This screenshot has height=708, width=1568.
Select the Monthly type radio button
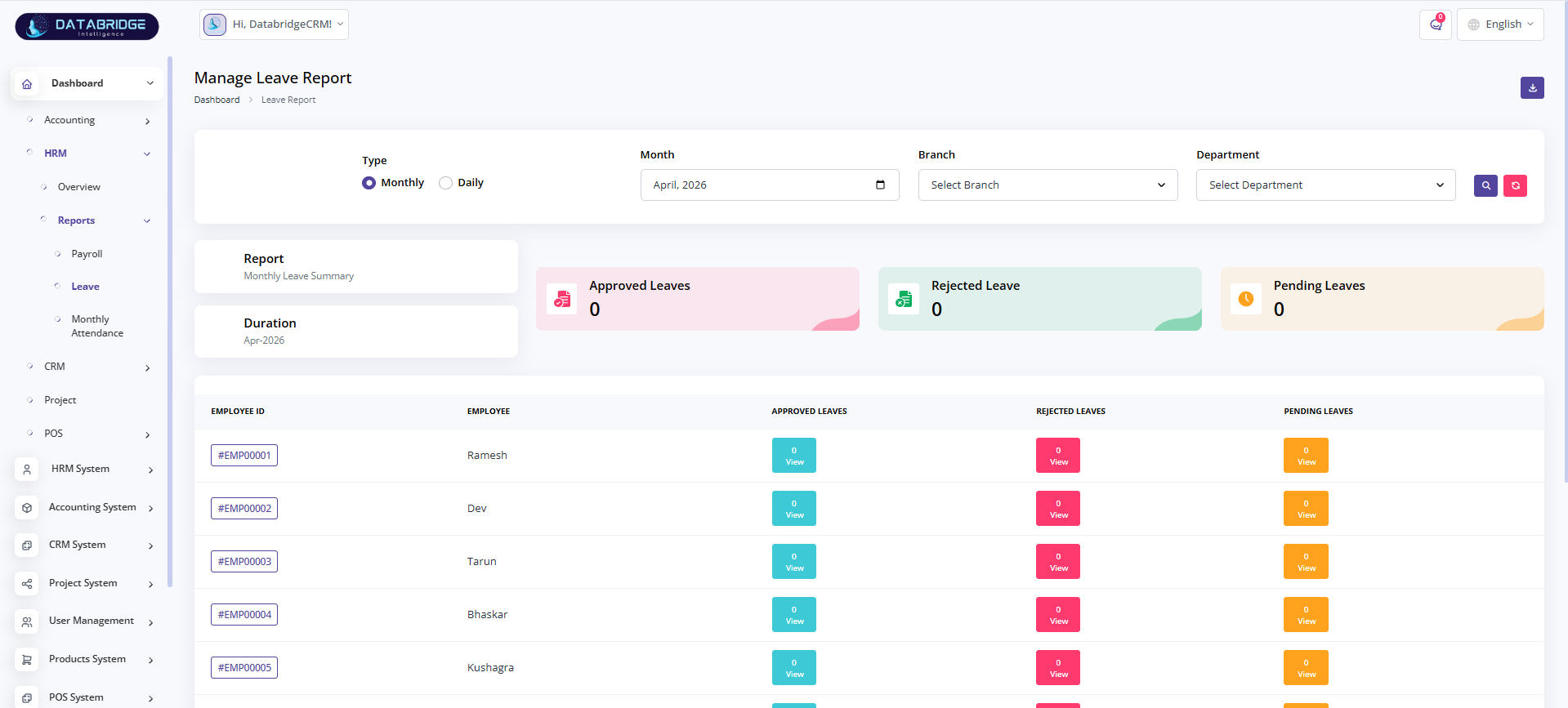[x=369, y=183]
